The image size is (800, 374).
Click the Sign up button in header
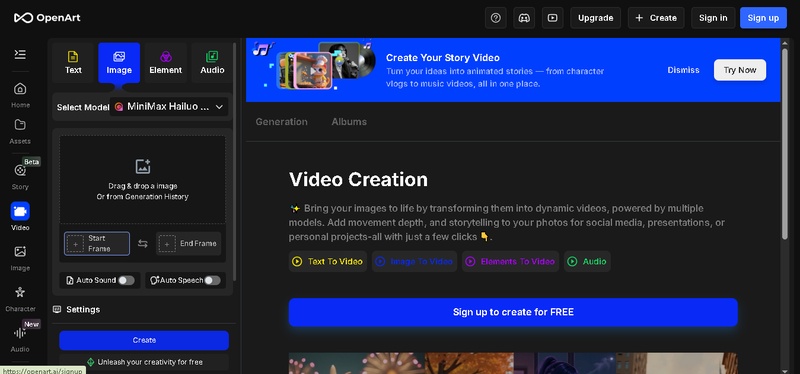coord(763,18)
